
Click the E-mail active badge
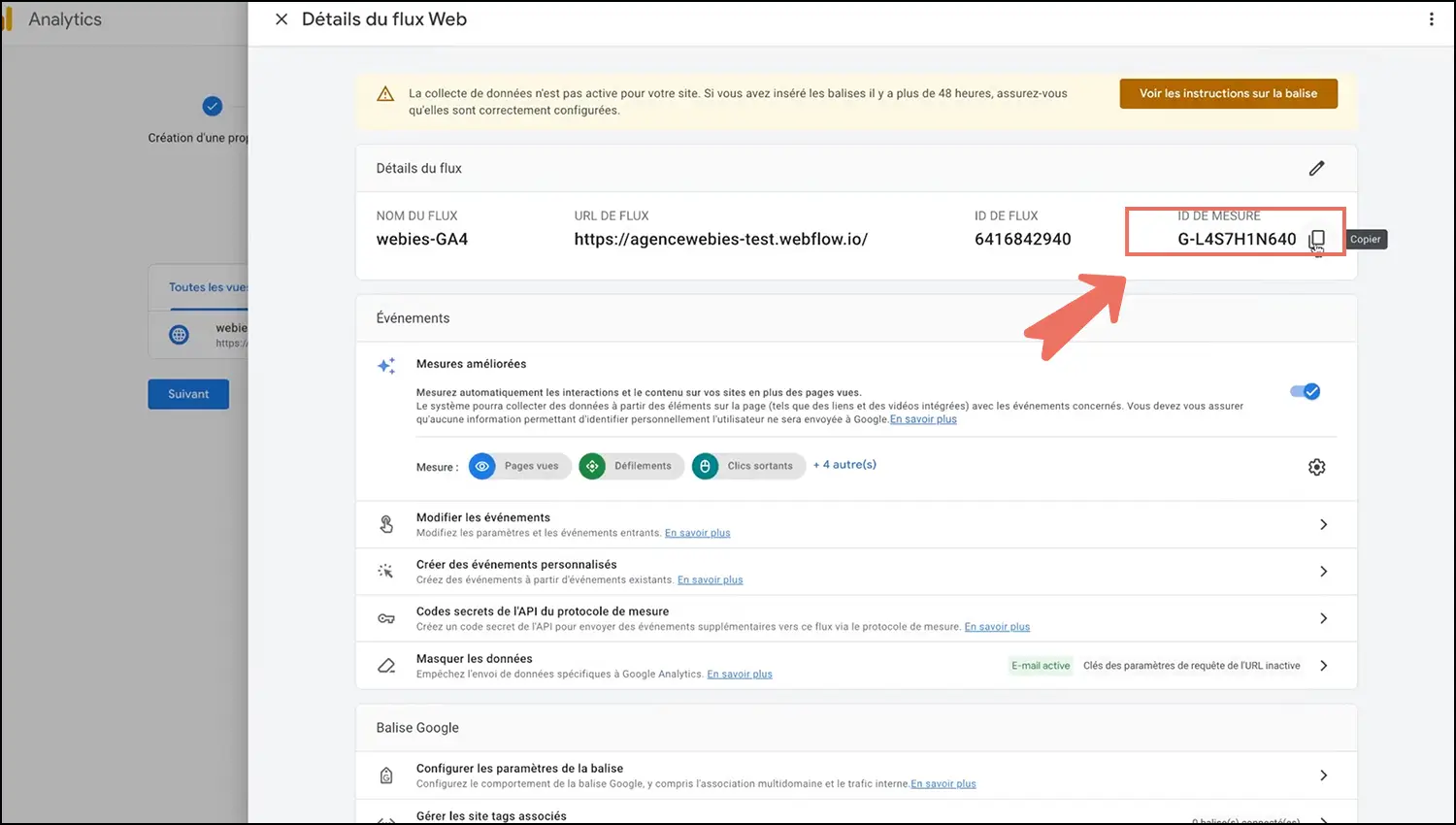pos(1041,666)
